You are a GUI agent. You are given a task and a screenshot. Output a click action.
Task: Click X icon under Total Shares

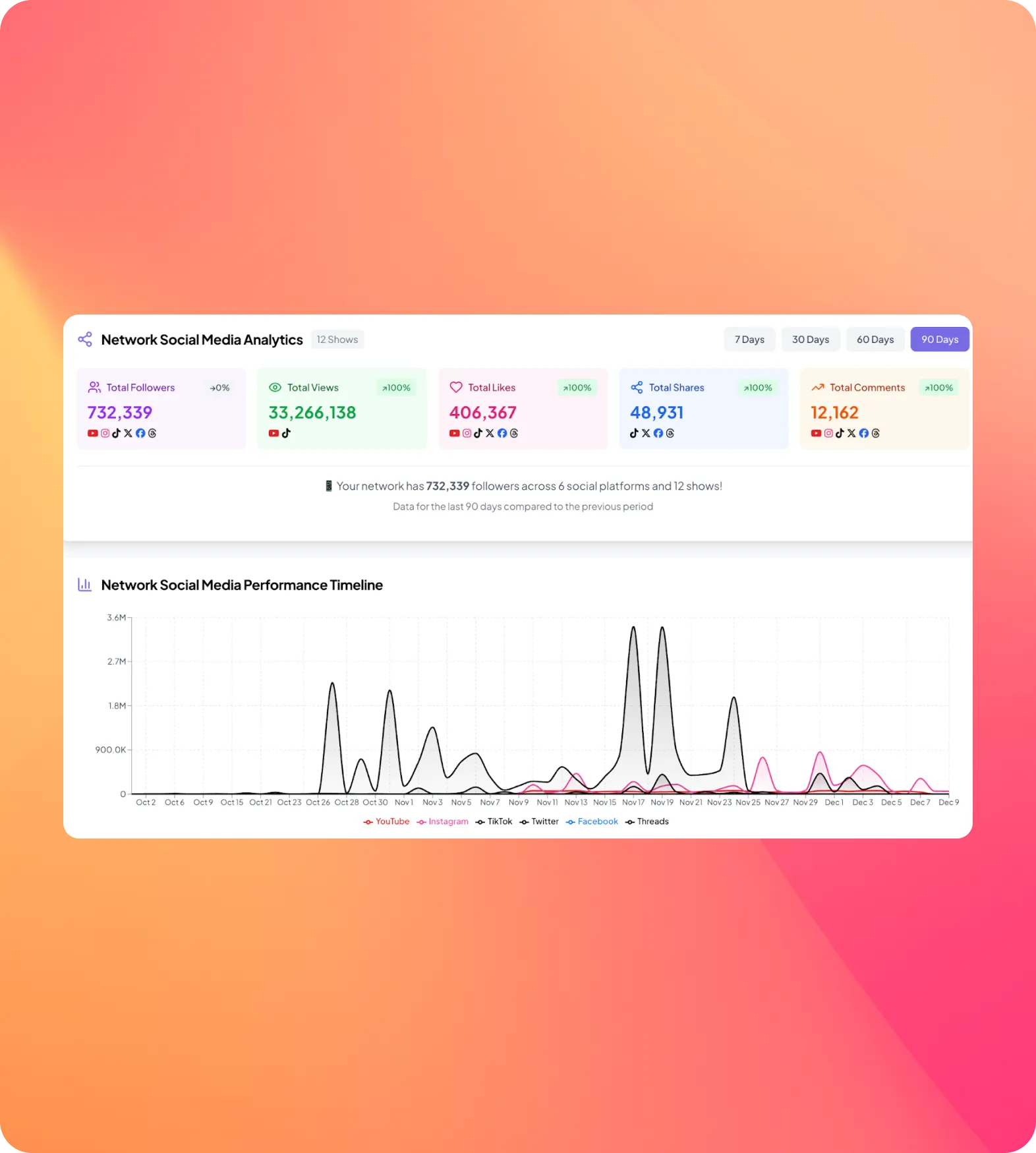point(646,433)
